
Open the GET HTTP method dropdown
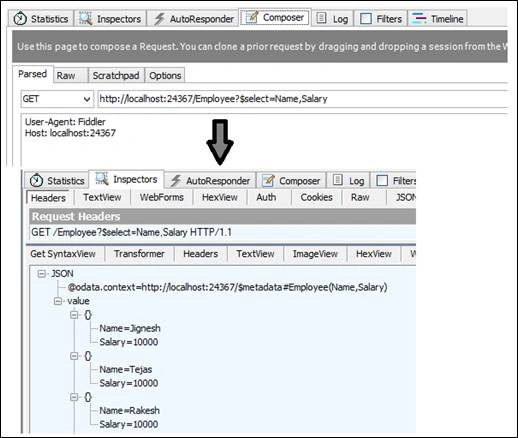(87, 99)
